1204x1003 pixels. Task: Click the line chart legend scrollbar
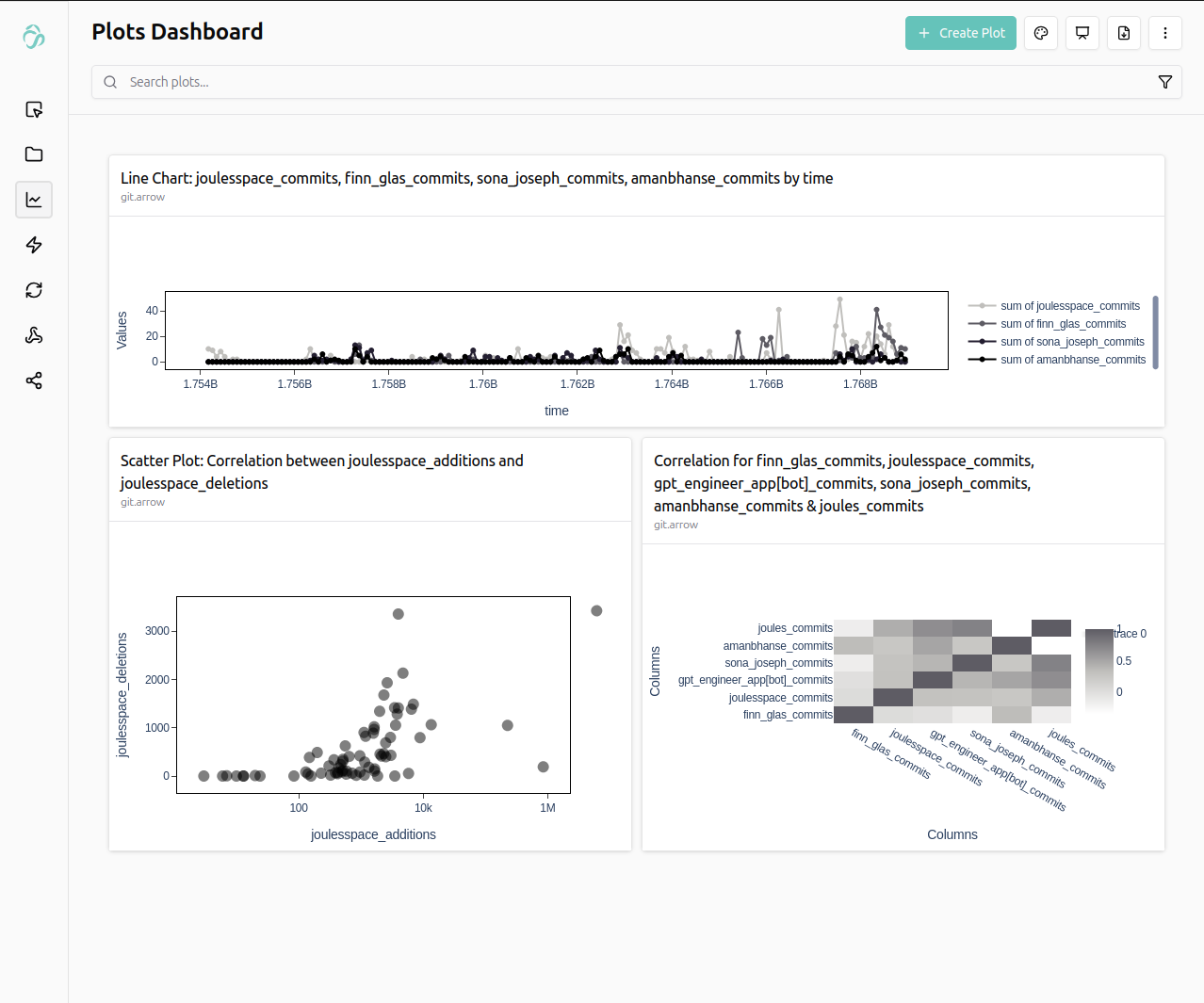(x=1155, y=332)
